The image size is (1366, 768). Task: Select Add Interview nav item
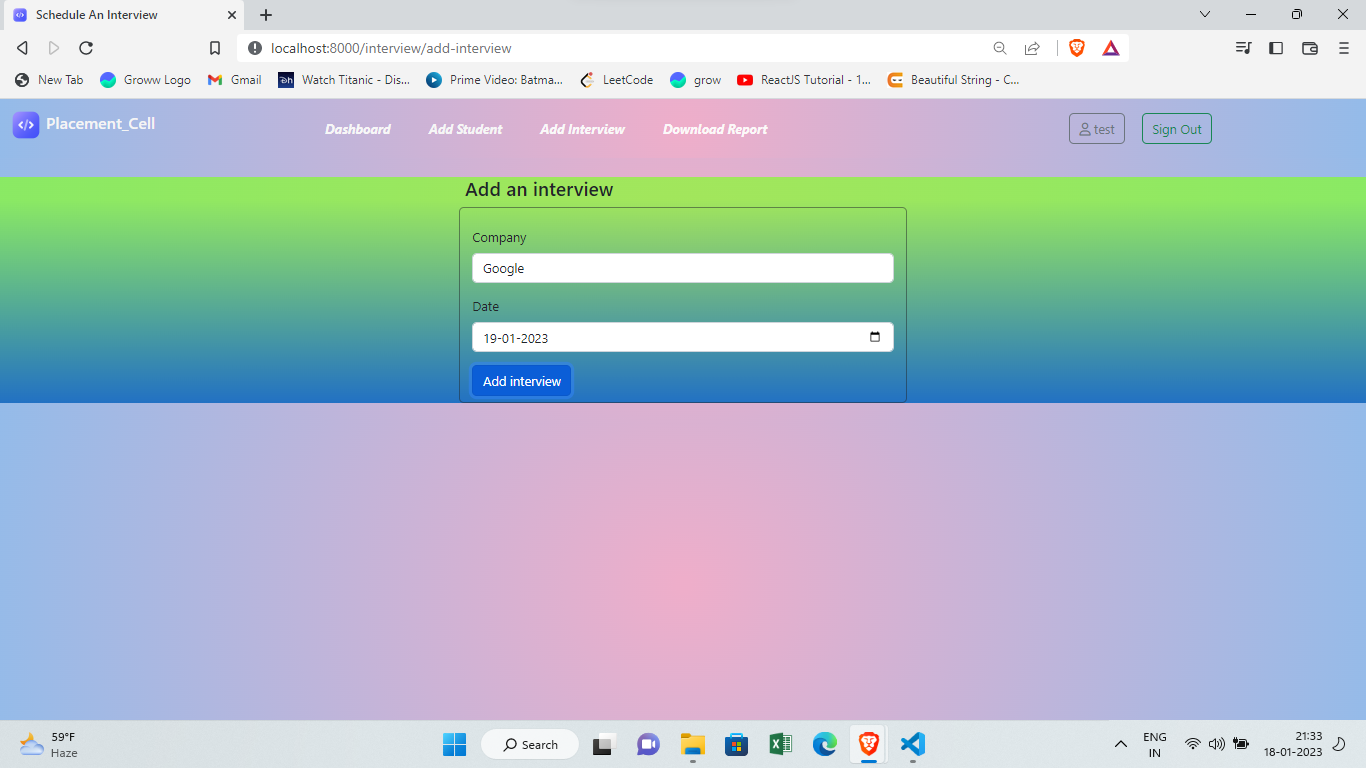(582, 129)
